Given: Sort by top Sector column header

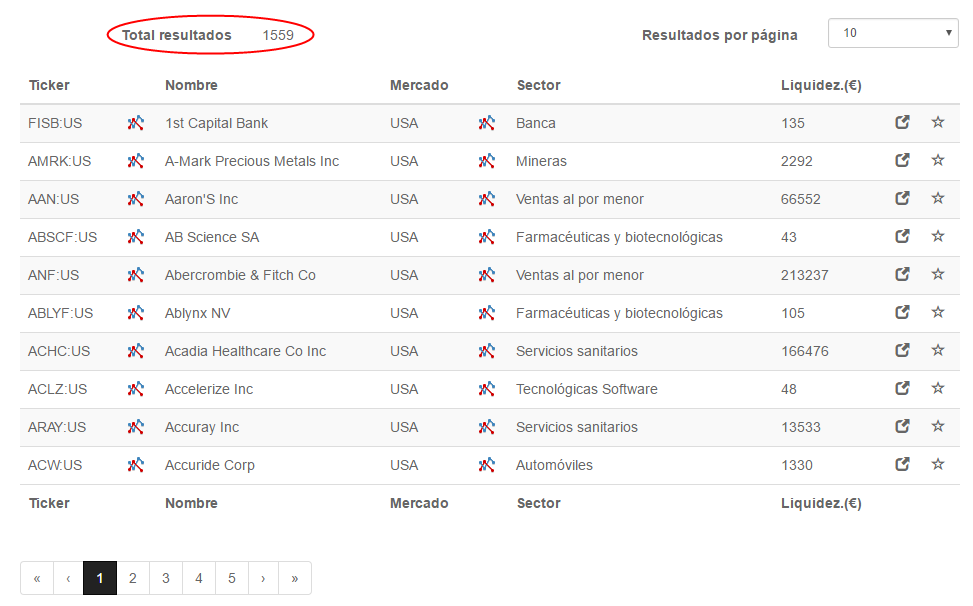Looking at the screenshot, I should pyautogui.click(x=539, y=85).
